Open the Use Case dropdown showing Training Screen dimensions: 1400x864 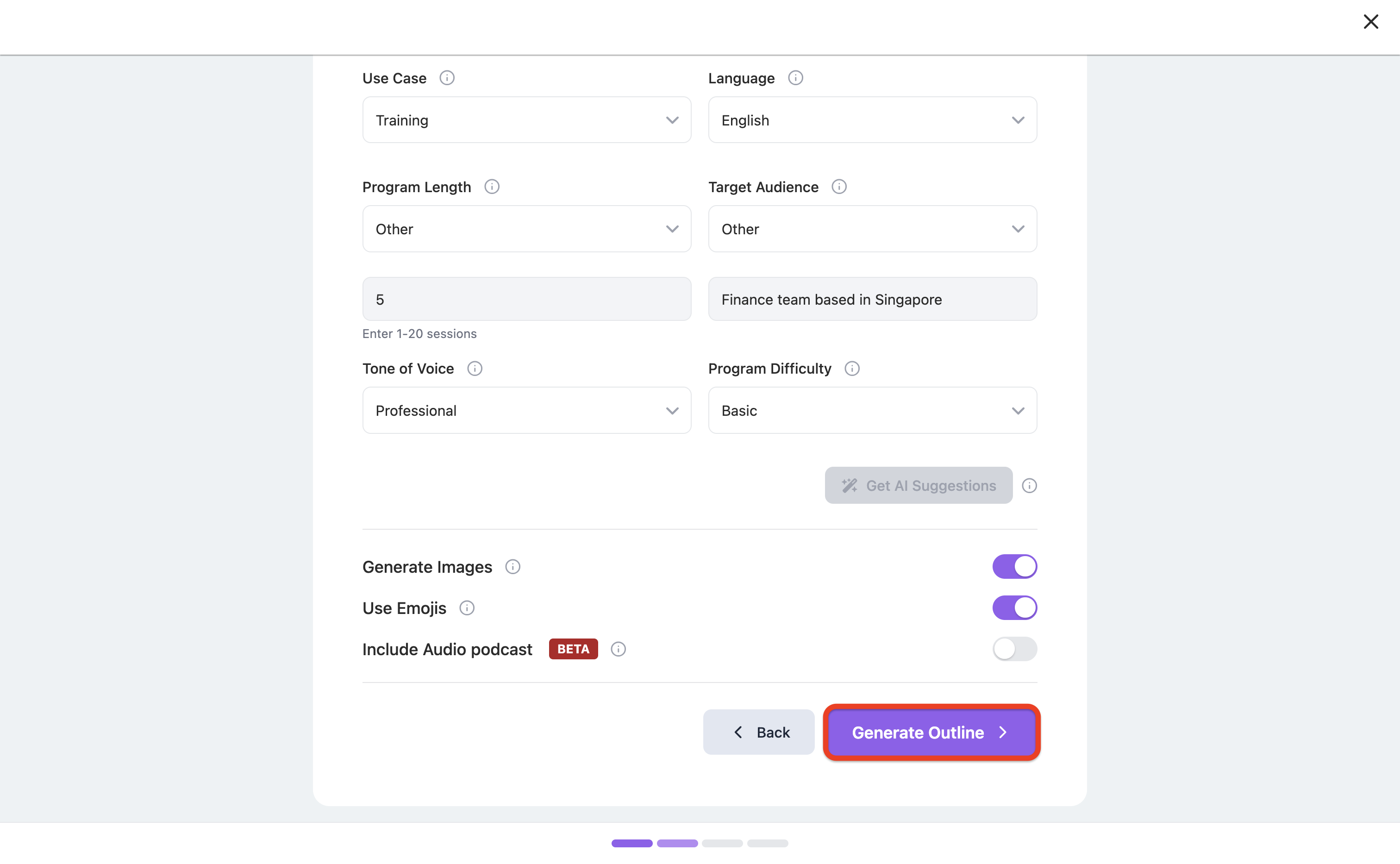(527, 120)
